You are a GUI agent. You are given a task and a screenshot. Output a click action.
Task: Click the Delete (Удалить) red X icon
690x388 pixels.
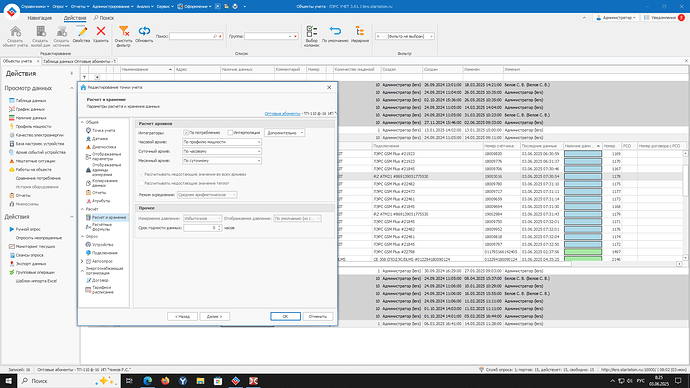(x=101, y=31)
